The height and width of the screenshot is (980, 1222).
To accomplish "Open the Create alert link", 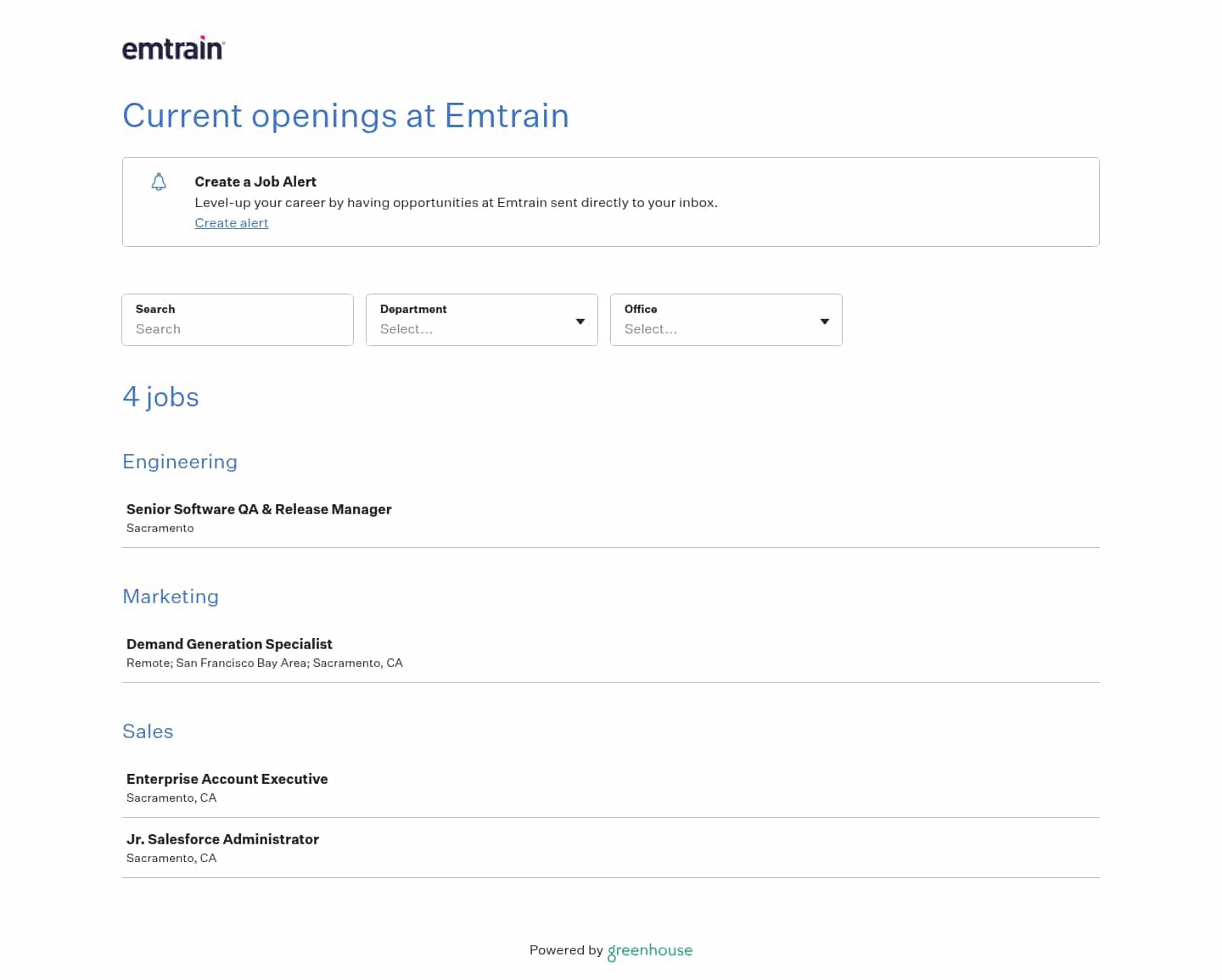I will point(231,223).
